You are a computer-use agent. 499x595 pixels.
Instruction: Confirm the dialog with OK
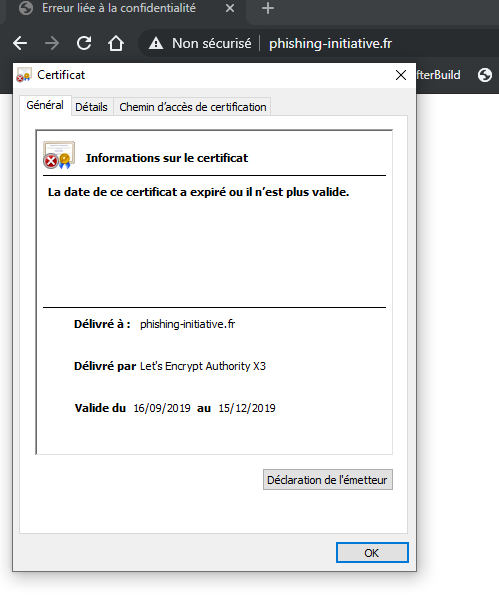point(372,552)
